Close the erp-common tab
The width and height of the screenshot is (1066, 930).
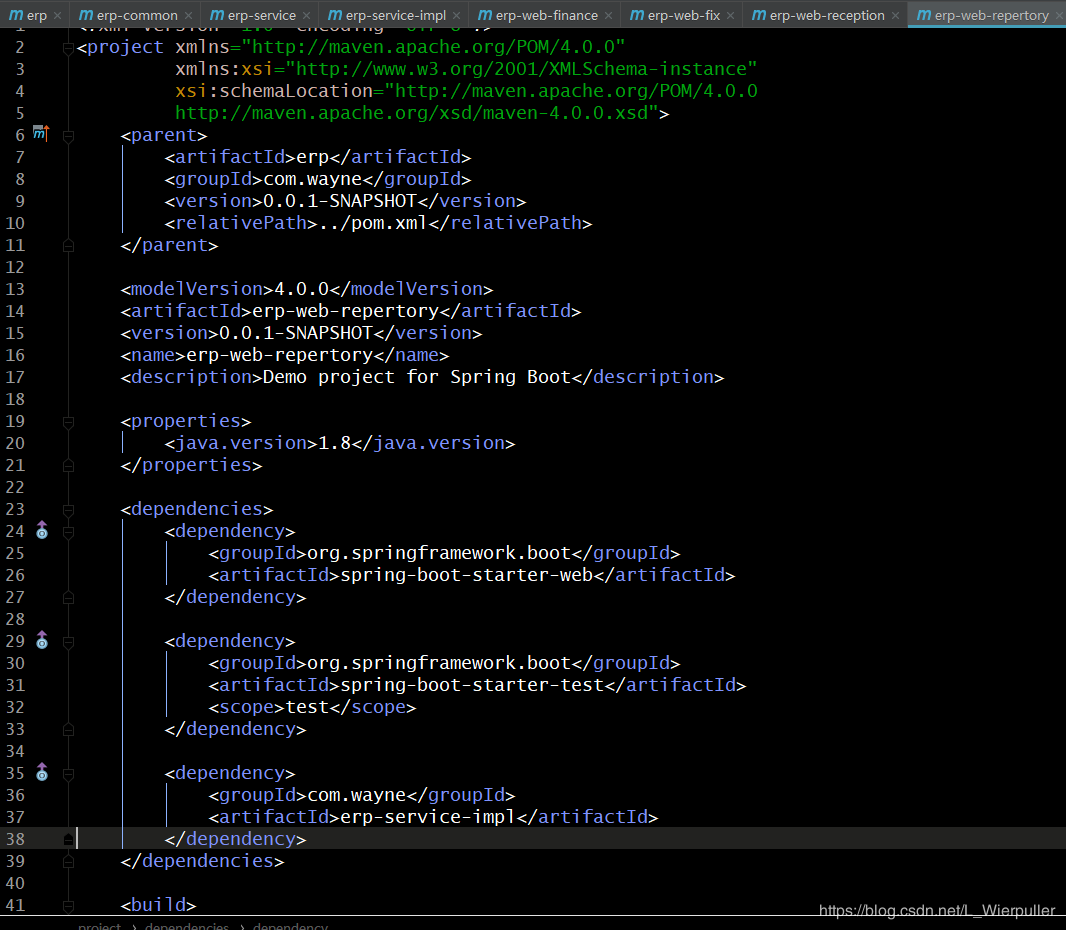(188, 16)
